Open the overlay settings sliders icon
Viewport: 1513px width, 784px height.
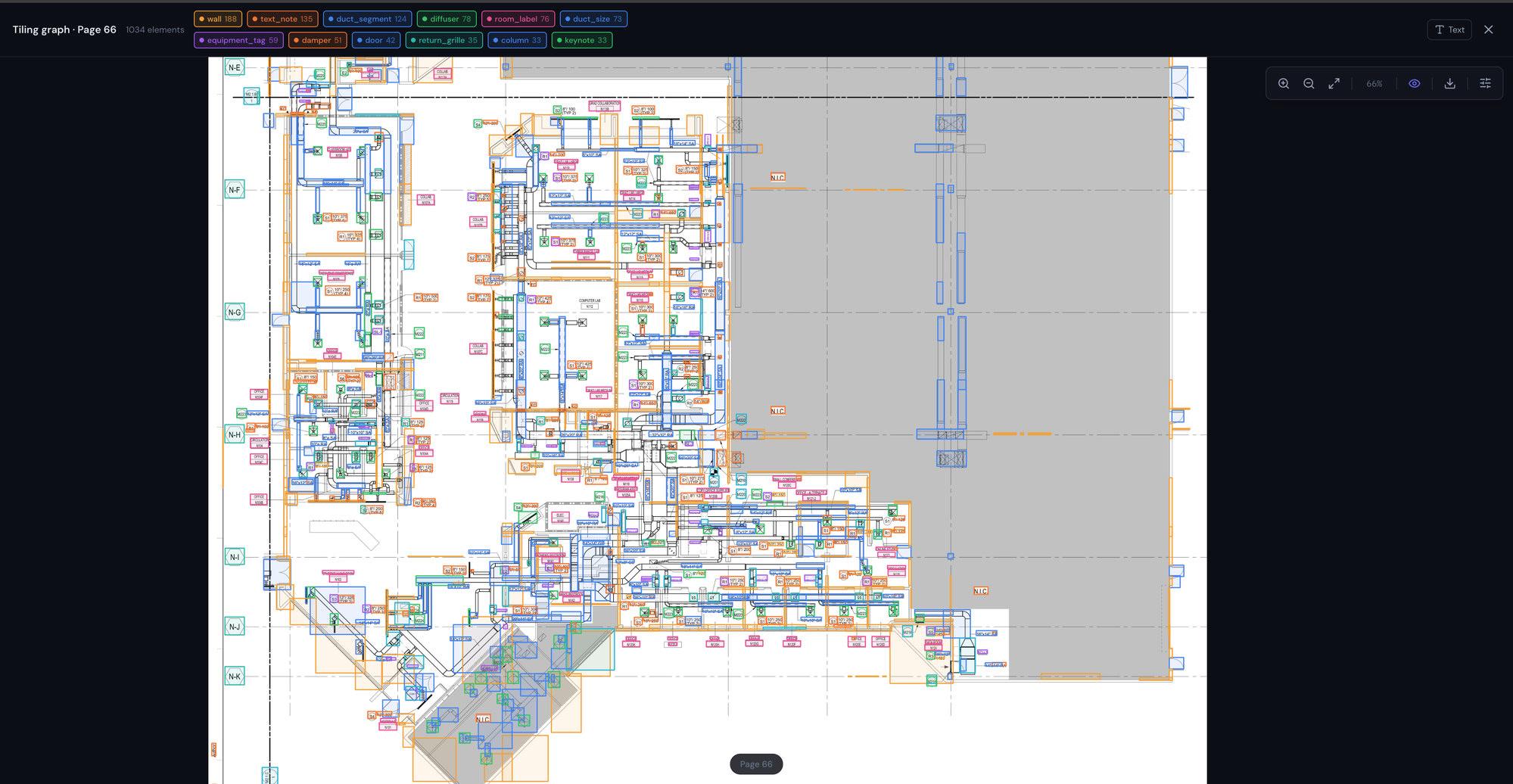[1485, 84]
